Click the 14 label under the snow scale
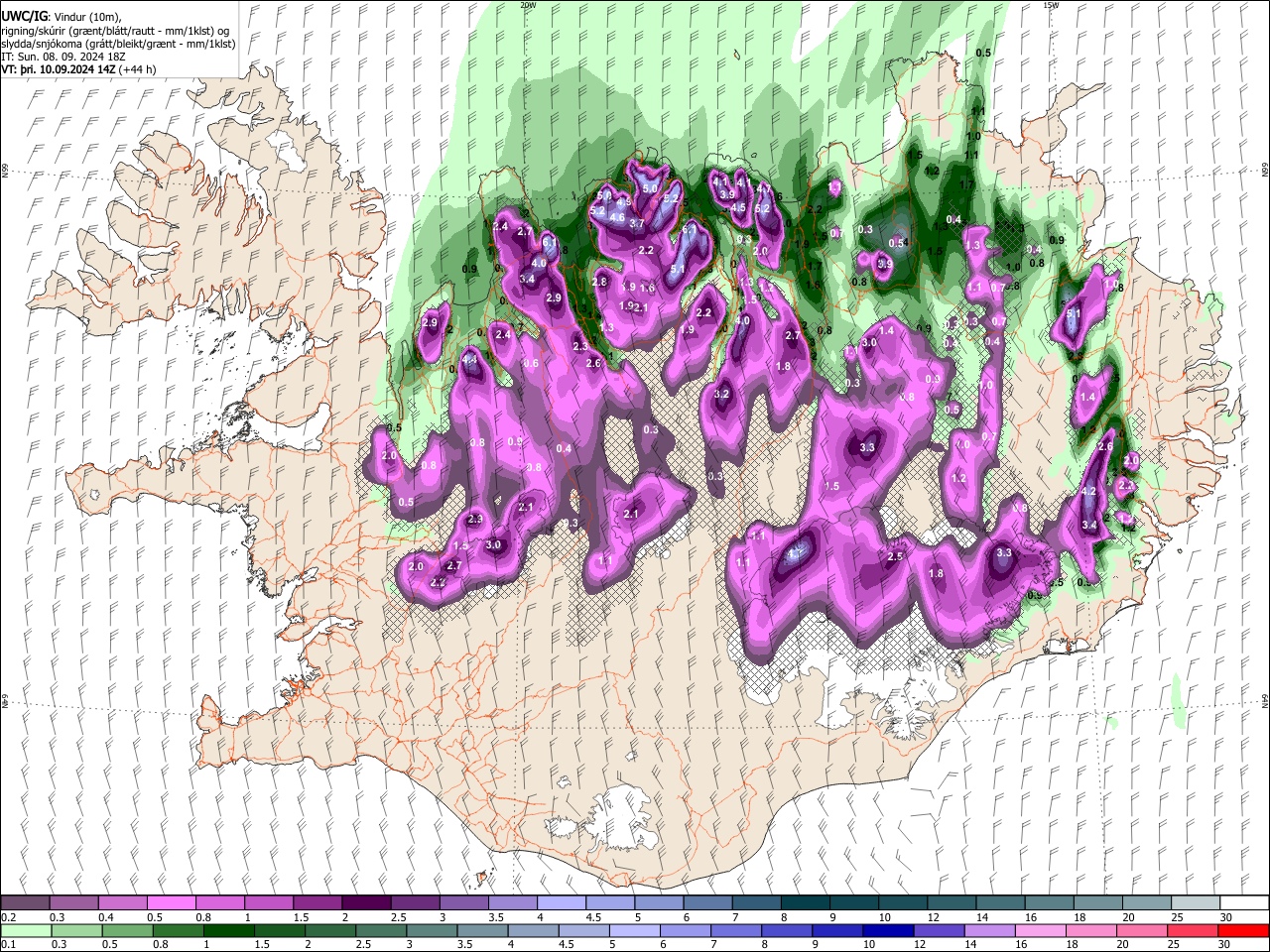 981,917
